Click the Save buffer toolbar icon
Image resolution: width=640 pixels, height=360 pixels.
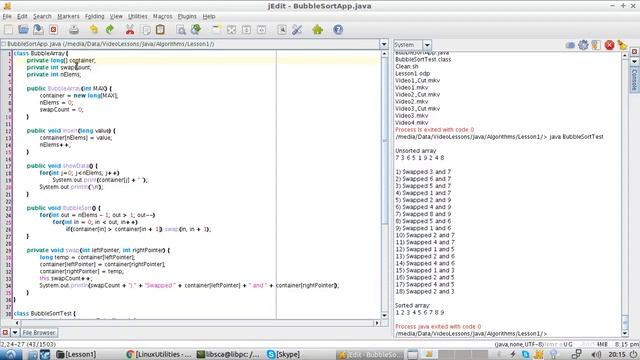click(38, 29)
